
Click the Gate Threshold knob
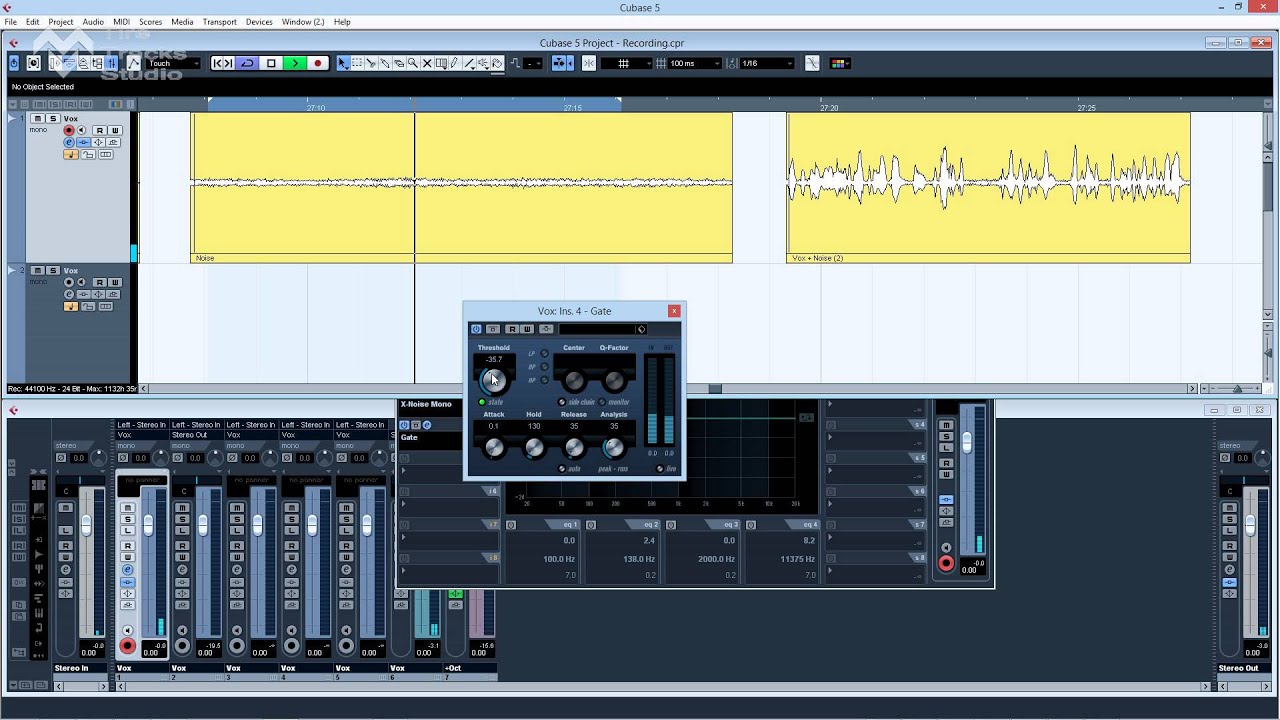pos(493,380)
